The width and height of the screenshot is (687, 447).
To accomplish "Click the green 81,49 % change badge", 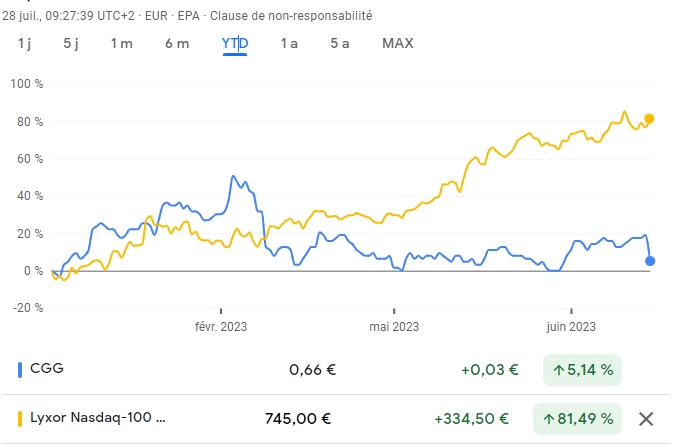I will (579, 419).
